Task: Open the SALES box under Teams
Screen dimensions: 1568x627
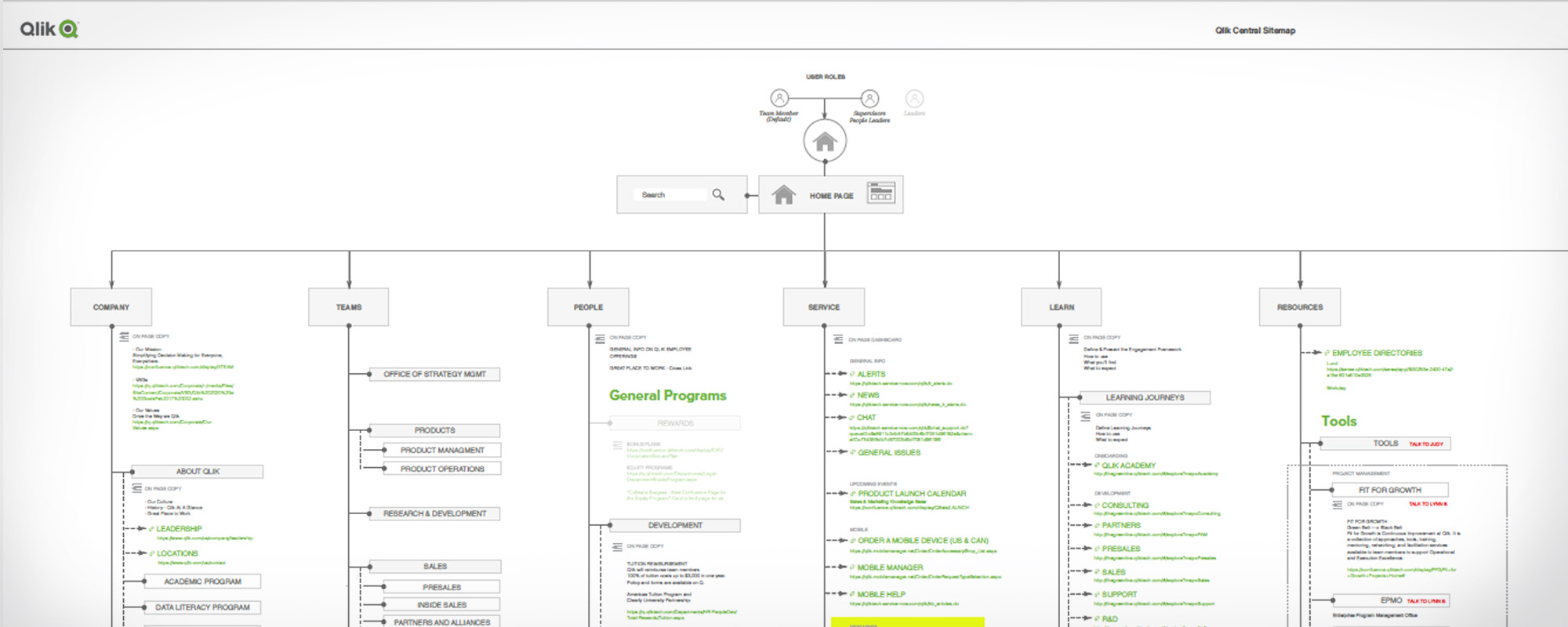Action: tap(435, 566)
